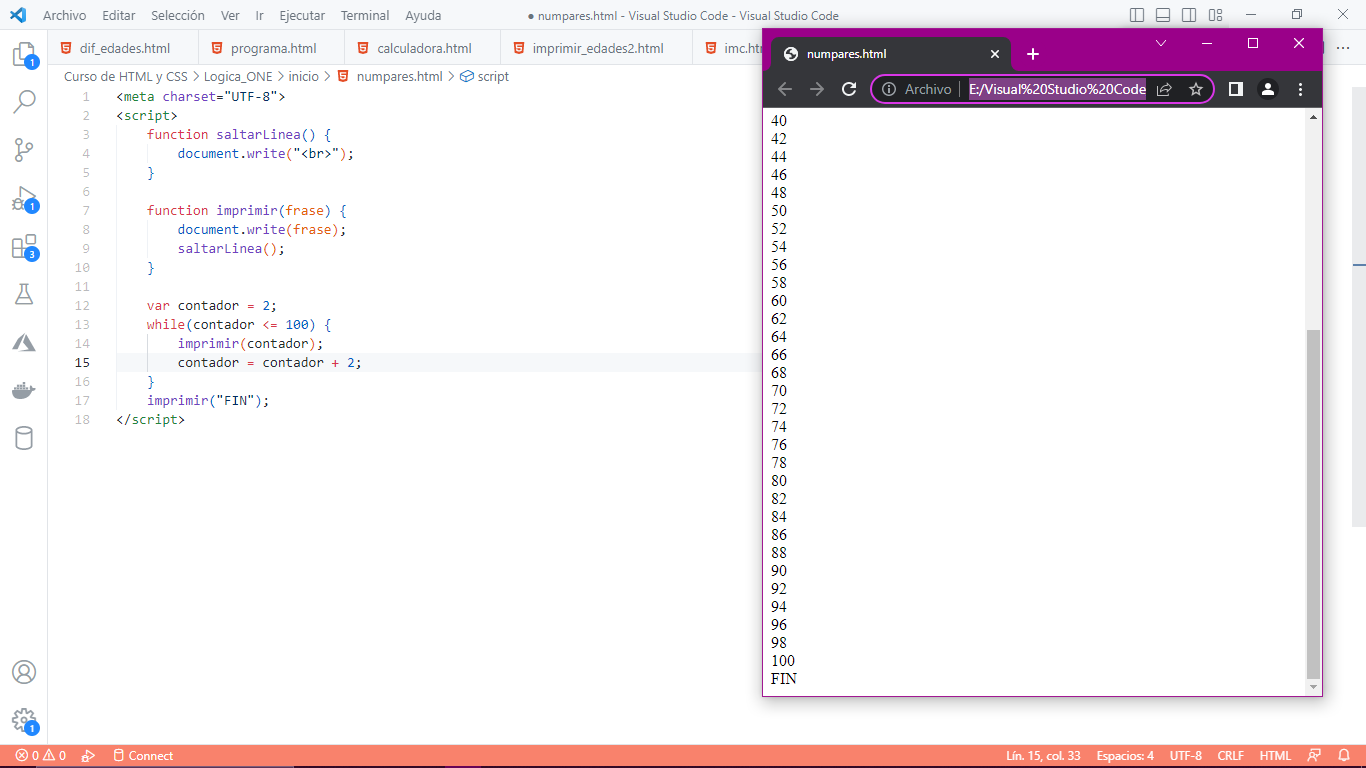This screenshot has width=1366, height=768.
Task: Open the Accounts menu icon
Action: tap(24, 672)
